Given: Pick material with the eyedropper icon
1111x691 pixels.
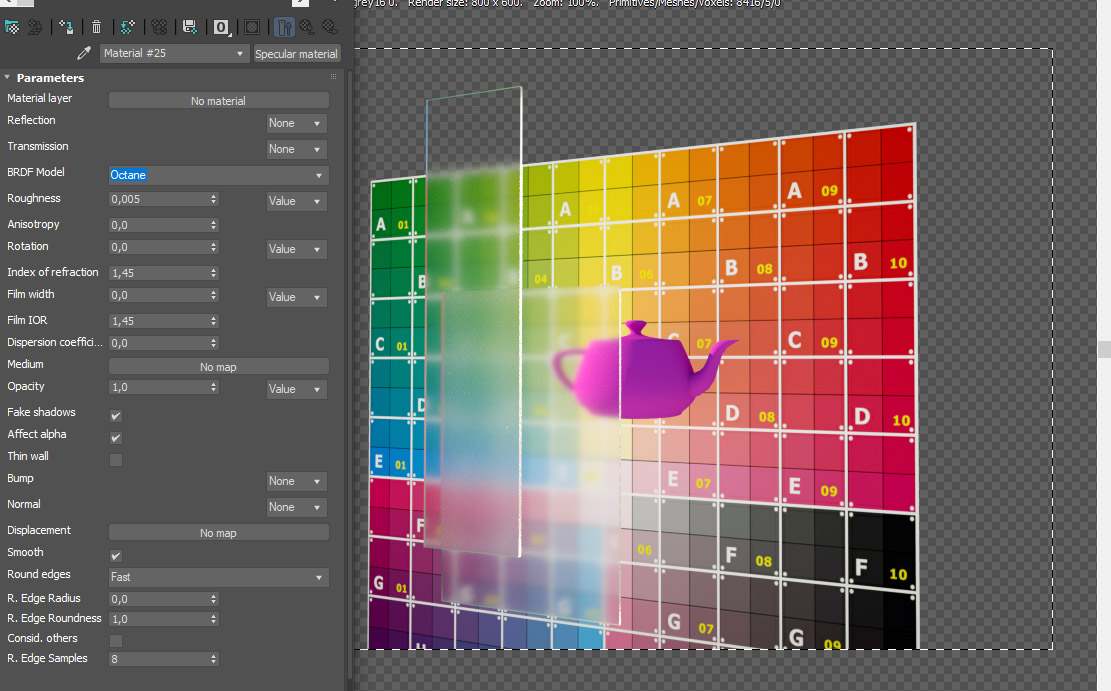Looking at the screenshot, I should click(x=84, y=53).
